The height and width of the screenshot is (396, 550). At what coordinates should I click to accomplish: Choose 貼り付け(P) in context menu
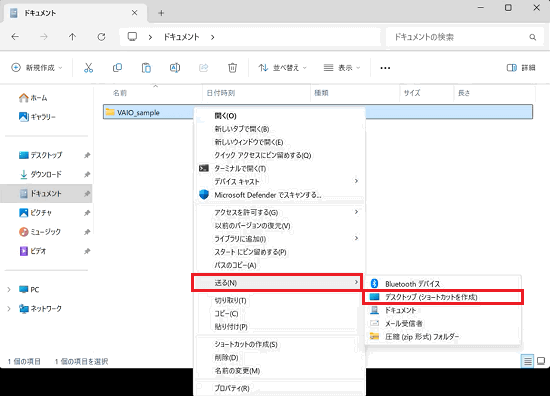click(279, 327)
